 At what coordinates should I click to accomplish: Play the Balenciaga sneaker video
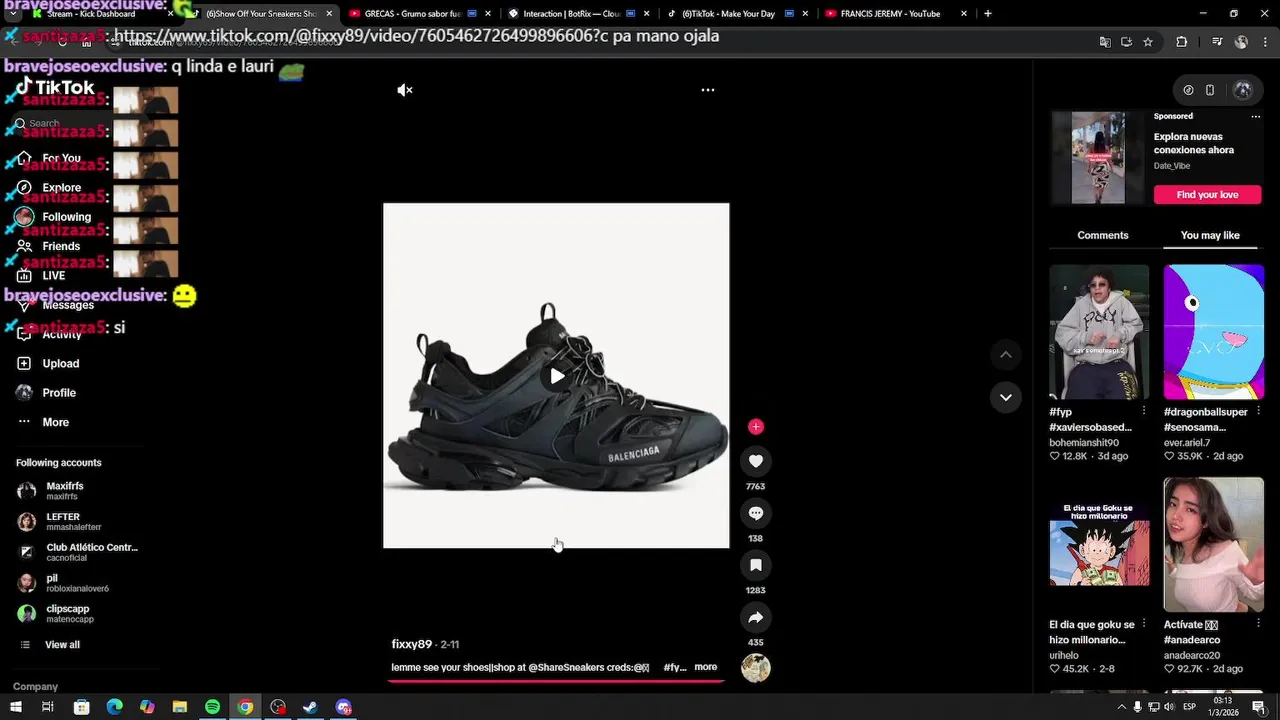[x=556, y=376]
